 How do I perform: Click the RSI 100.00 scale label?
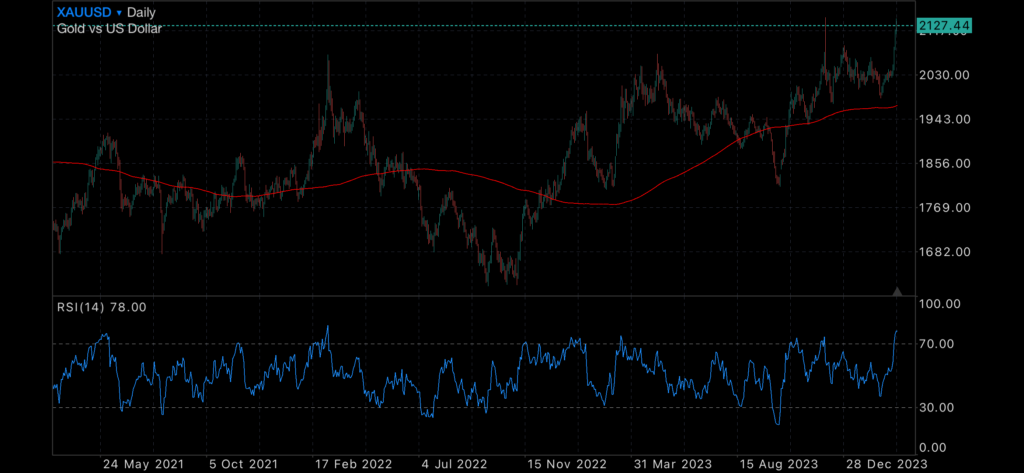click(940, 304)
